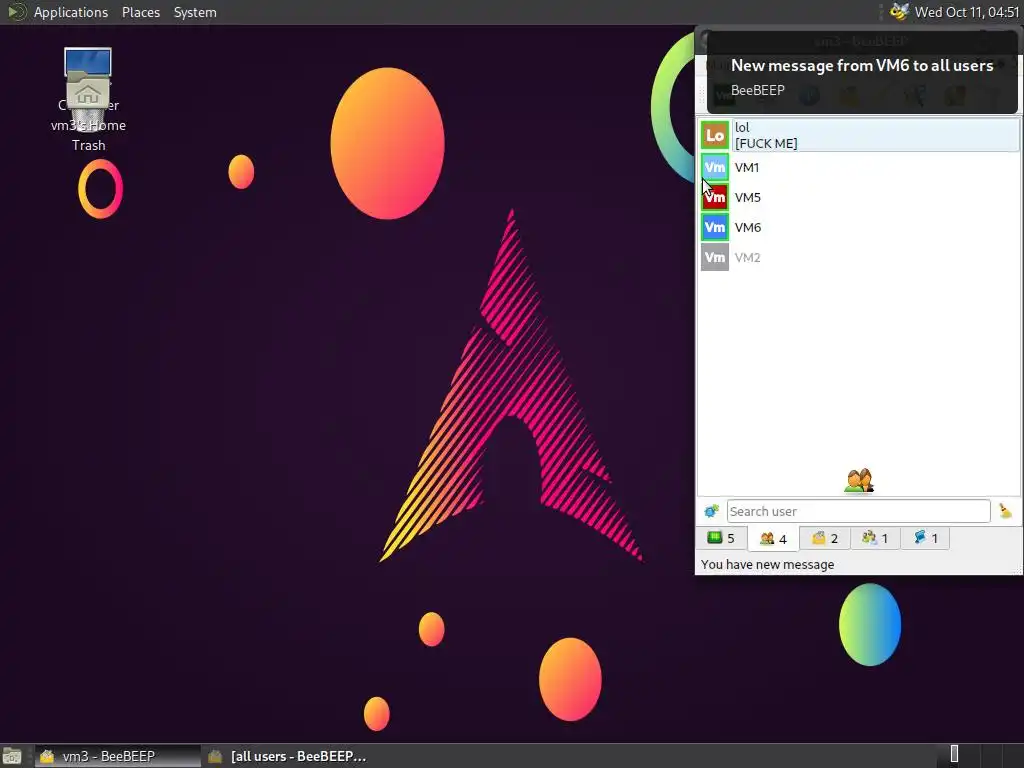This screenshot has width=1024, height=768.
Task: Focus the Search user field
Action: (x=858, y=511)
